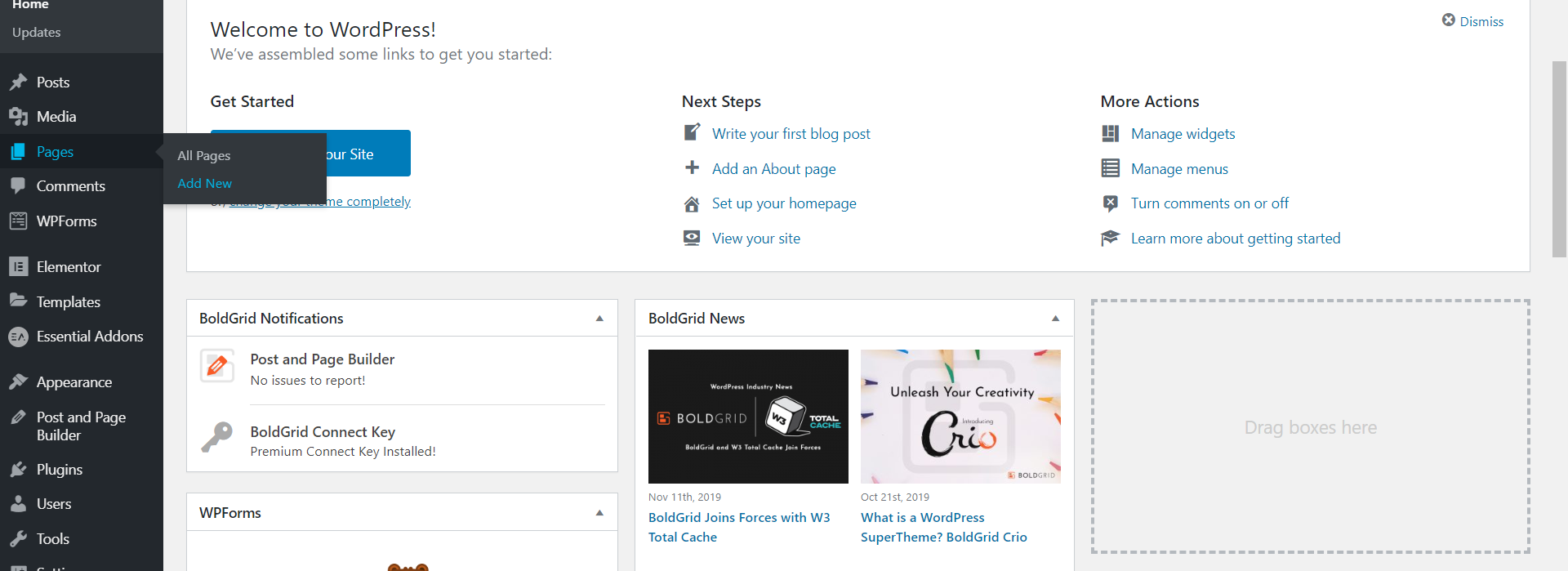The height and width of the screenshot is (571, 1568).
Task: Choose Add New in the Pages flyout
Action: [205, 183]
